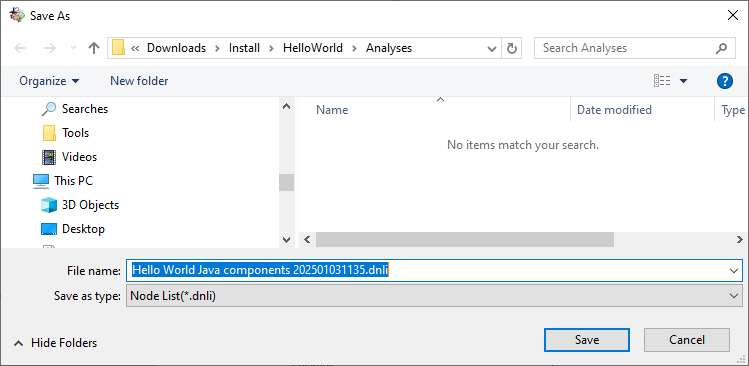
Task: Sort by Name column header
Action: click(x=332, y=110)
